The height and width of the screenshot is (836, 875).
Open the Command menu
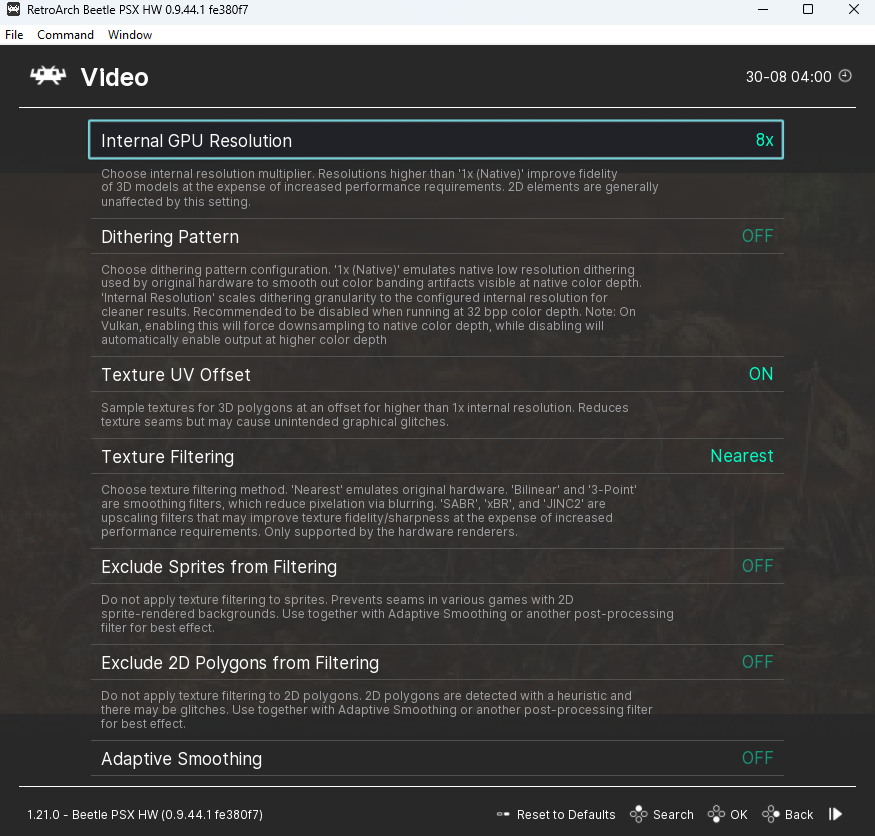(65, 35)
